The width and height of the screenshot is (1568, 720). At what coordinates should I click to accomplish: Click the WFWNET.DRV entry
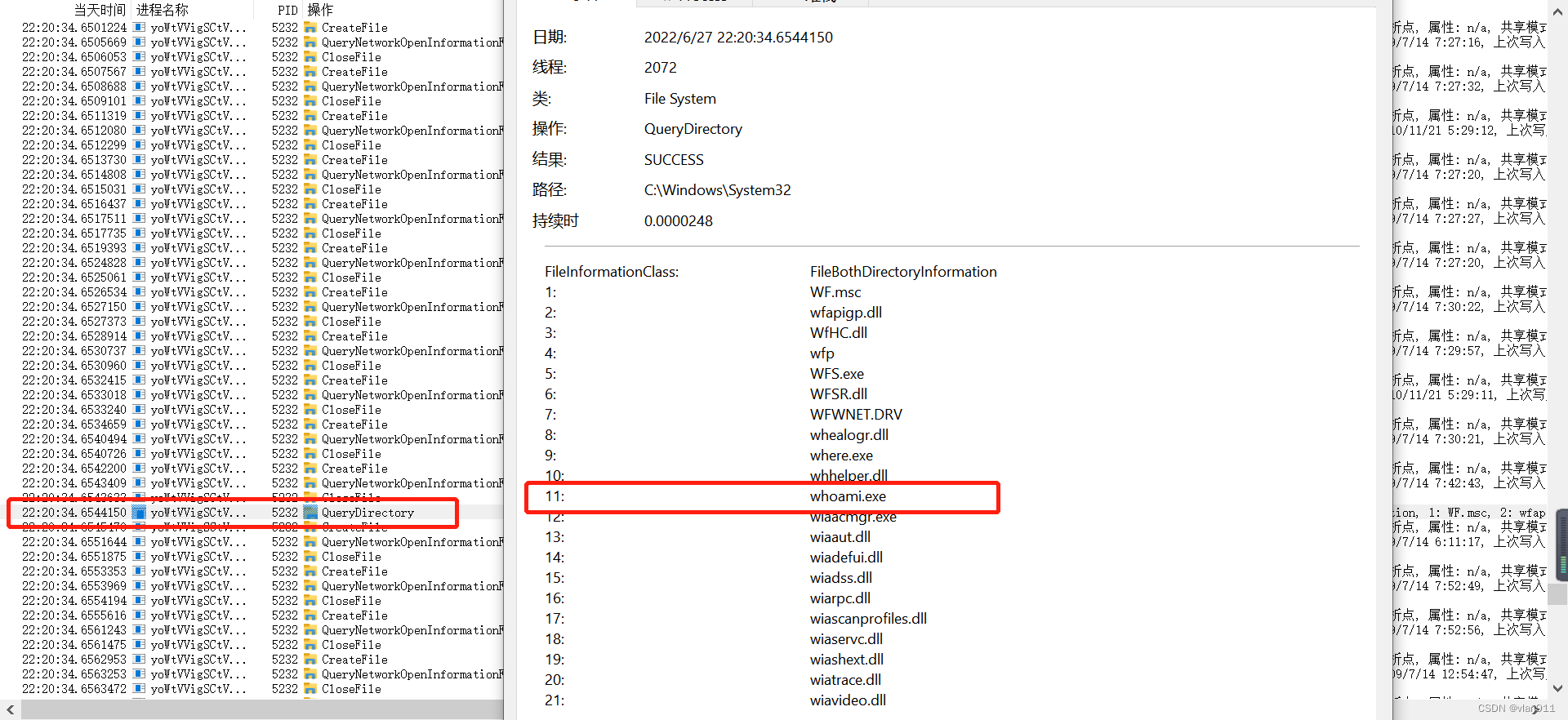[x=856, y=415]
